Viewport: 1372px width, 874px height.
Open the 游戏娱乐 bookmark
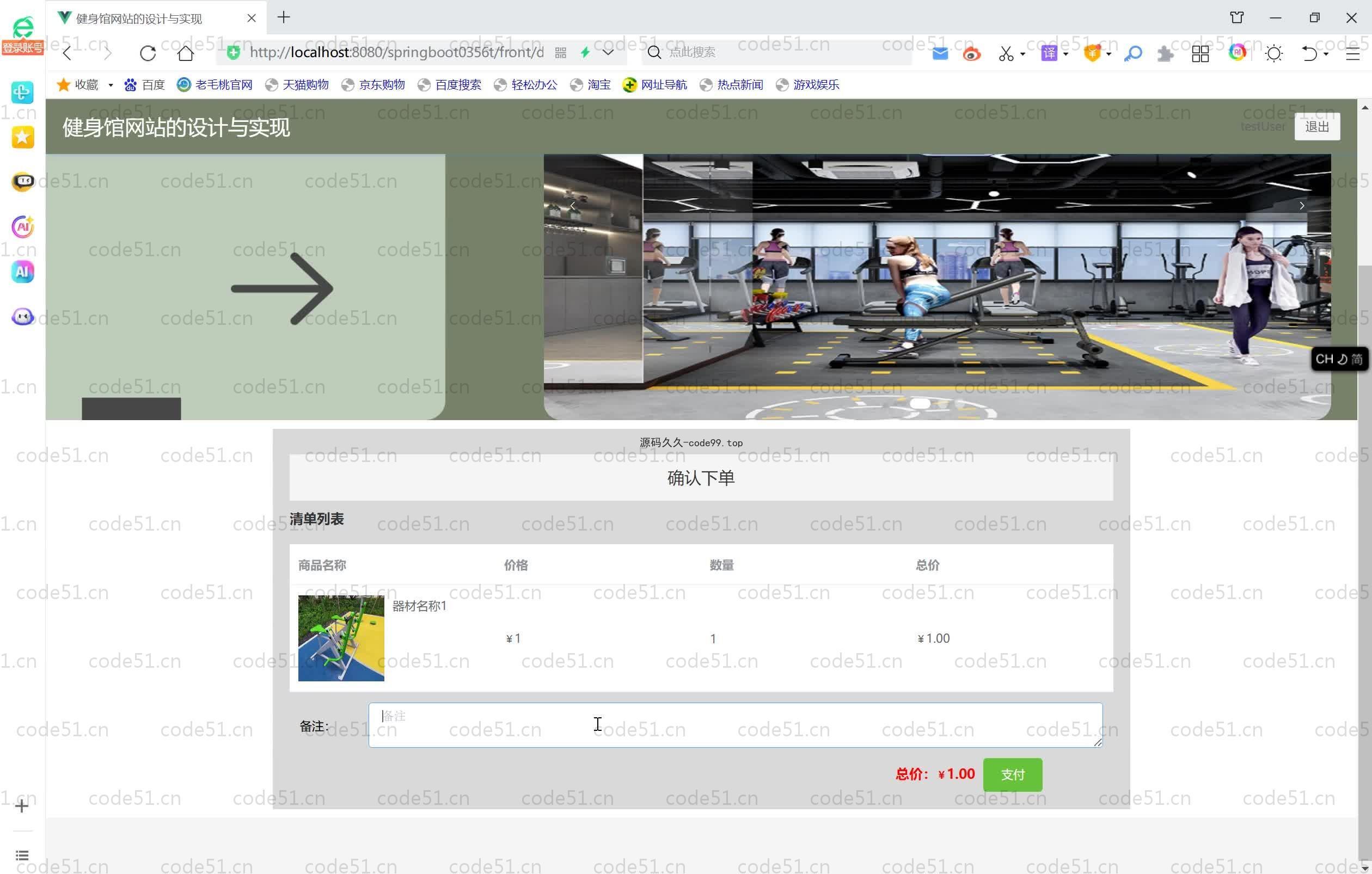pos(808,85)
